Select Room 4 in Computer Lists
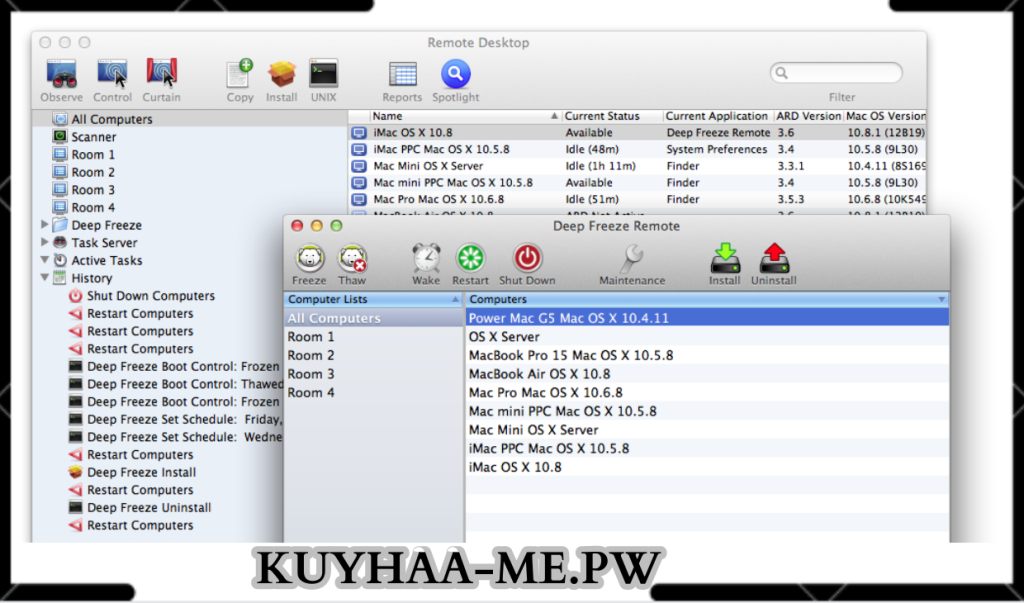This screenshot has height=603, width=1024. pos(374,392)
